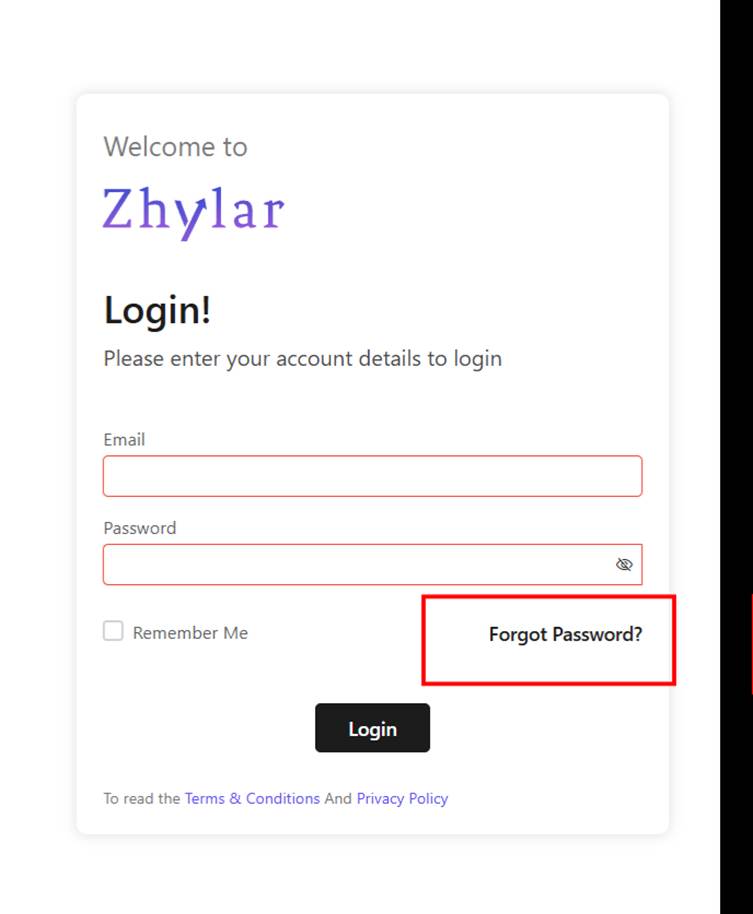Click the Zhylar logo

pos(193,211)
